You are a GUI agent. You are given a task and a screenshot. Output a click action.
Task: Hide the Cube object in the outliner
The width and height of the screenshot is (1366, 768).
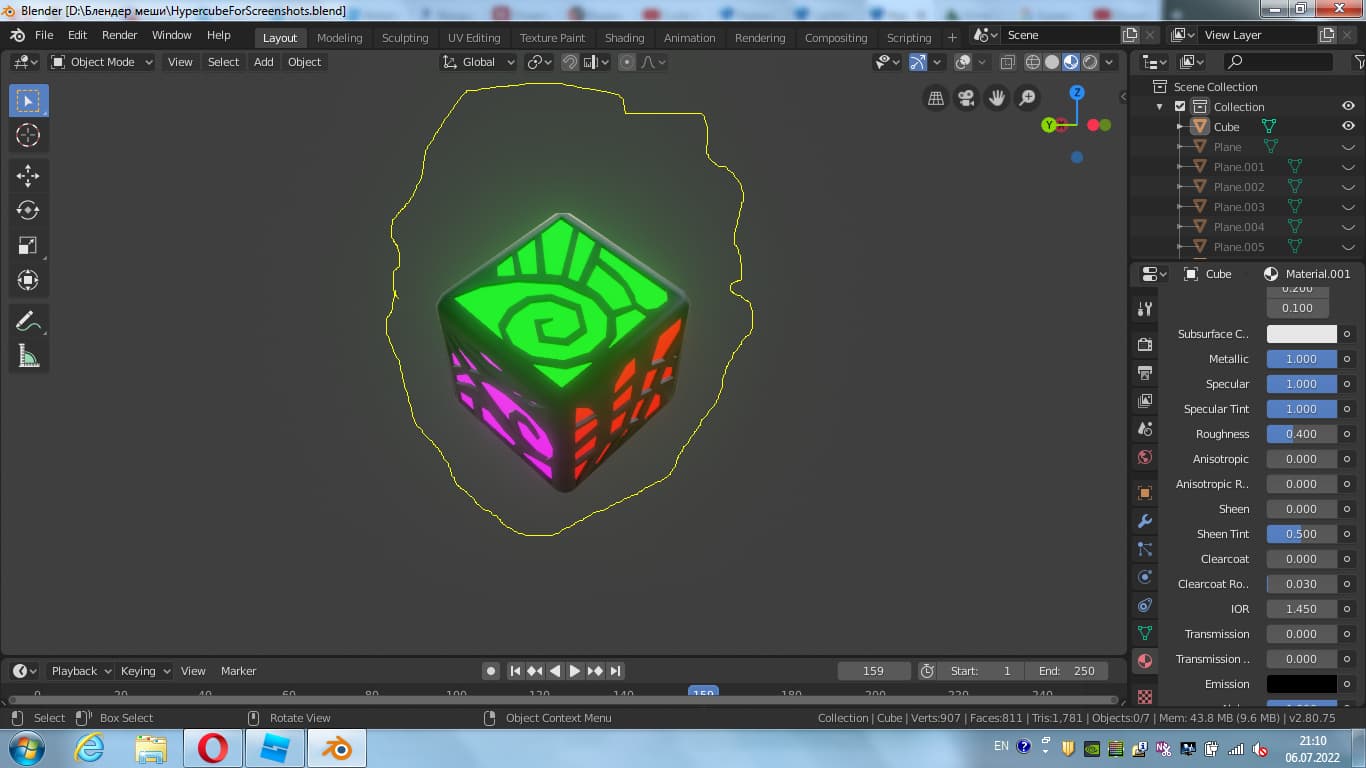tap(1348, 126)
